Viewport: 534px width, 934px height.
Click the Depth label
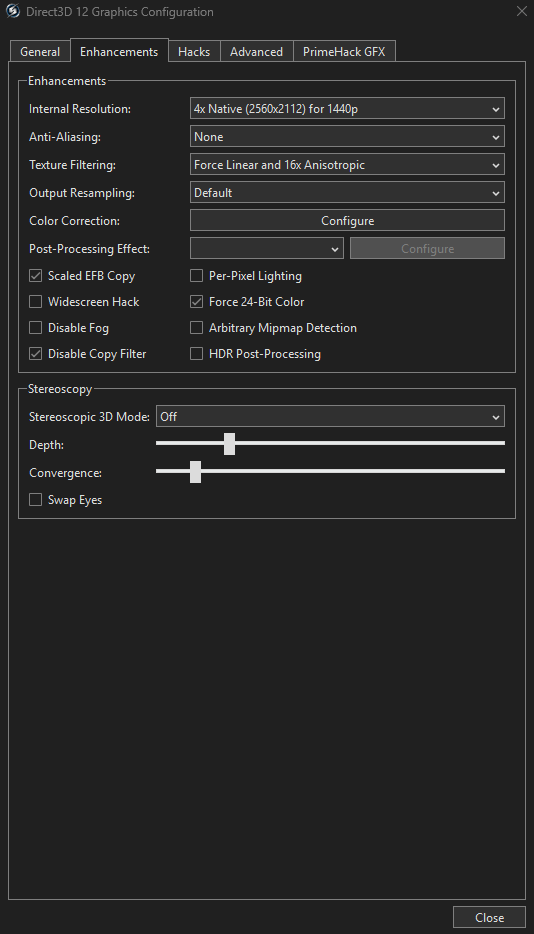(46, 445)
